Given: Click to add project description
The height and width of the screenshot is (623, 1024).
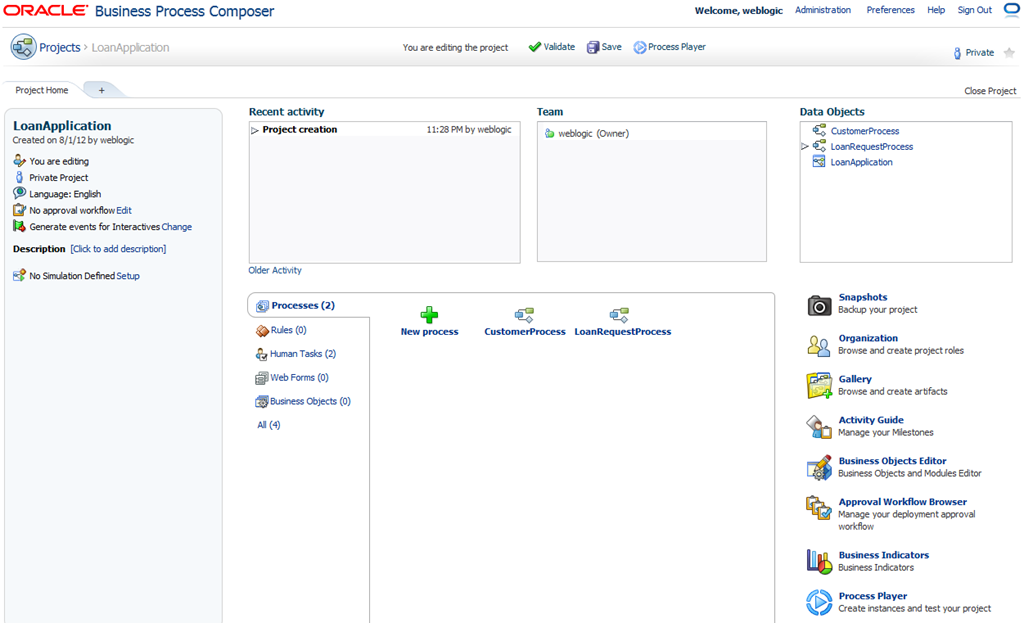Looking at the screenshot, I should tap(118, 249).
